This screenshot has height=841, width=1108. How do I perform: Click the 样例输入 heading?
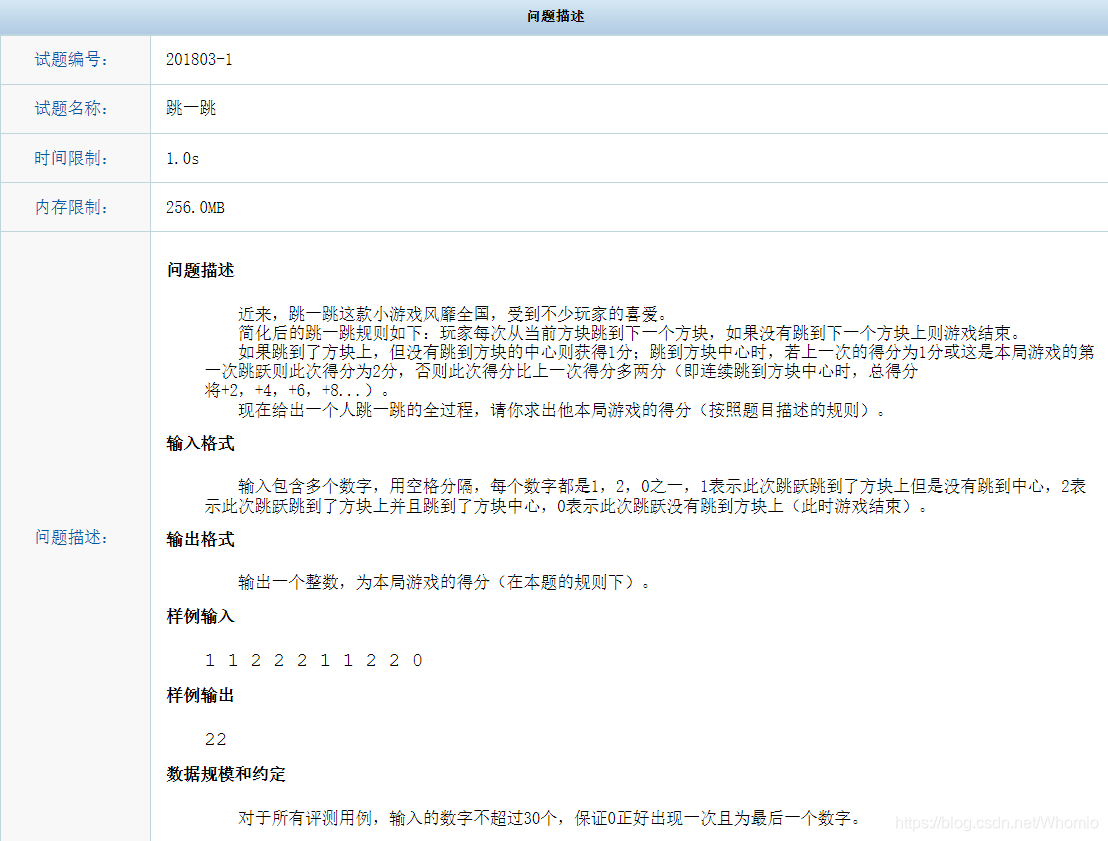[x=201, y=616]
